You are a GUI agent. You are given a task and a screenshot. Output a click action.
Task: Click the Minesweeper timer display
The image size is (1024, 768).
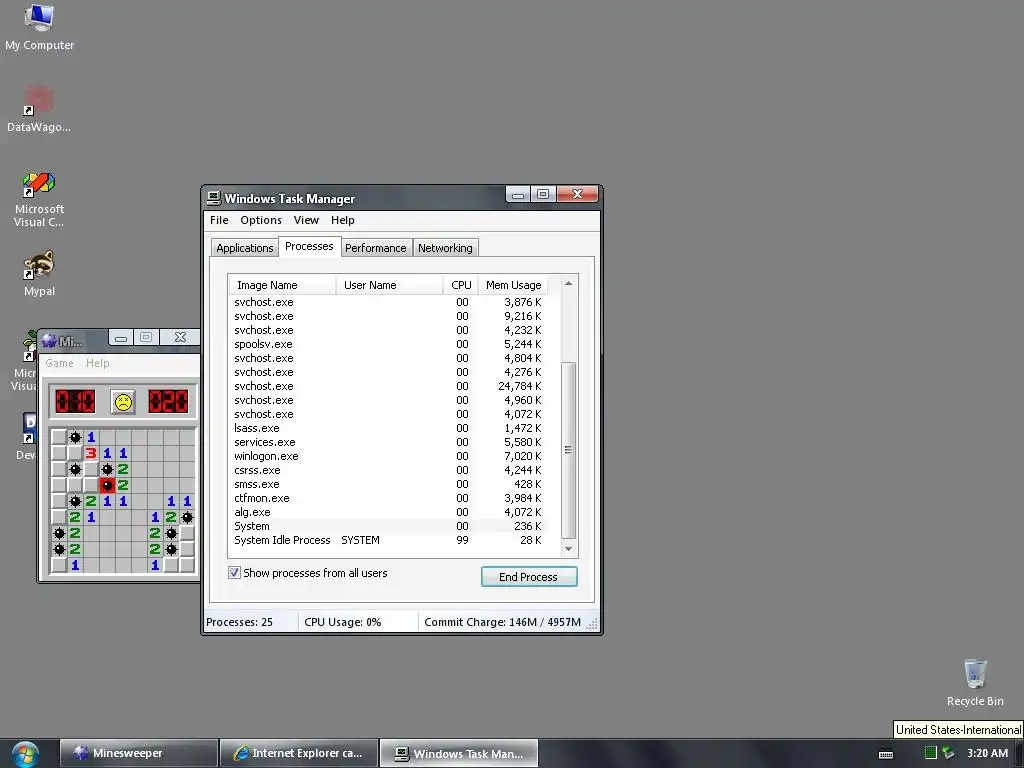168,402
